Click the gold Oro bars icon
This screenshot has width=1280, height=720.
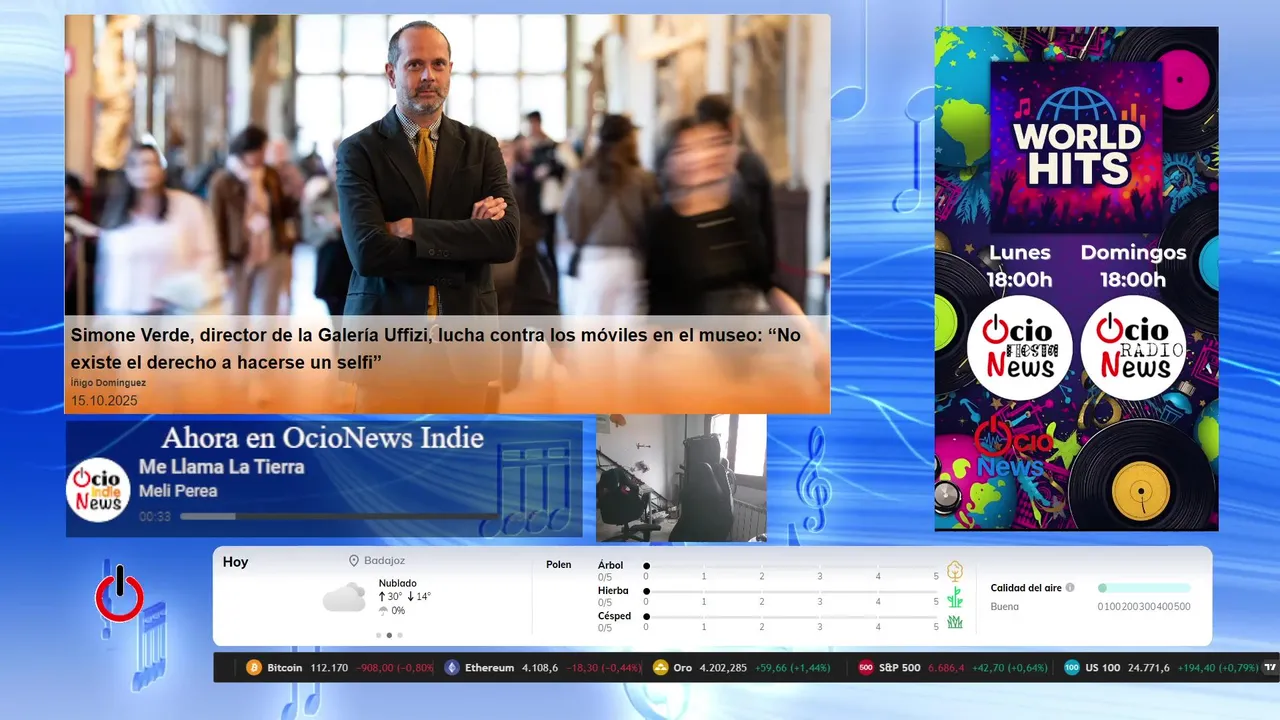click(660, 668)
